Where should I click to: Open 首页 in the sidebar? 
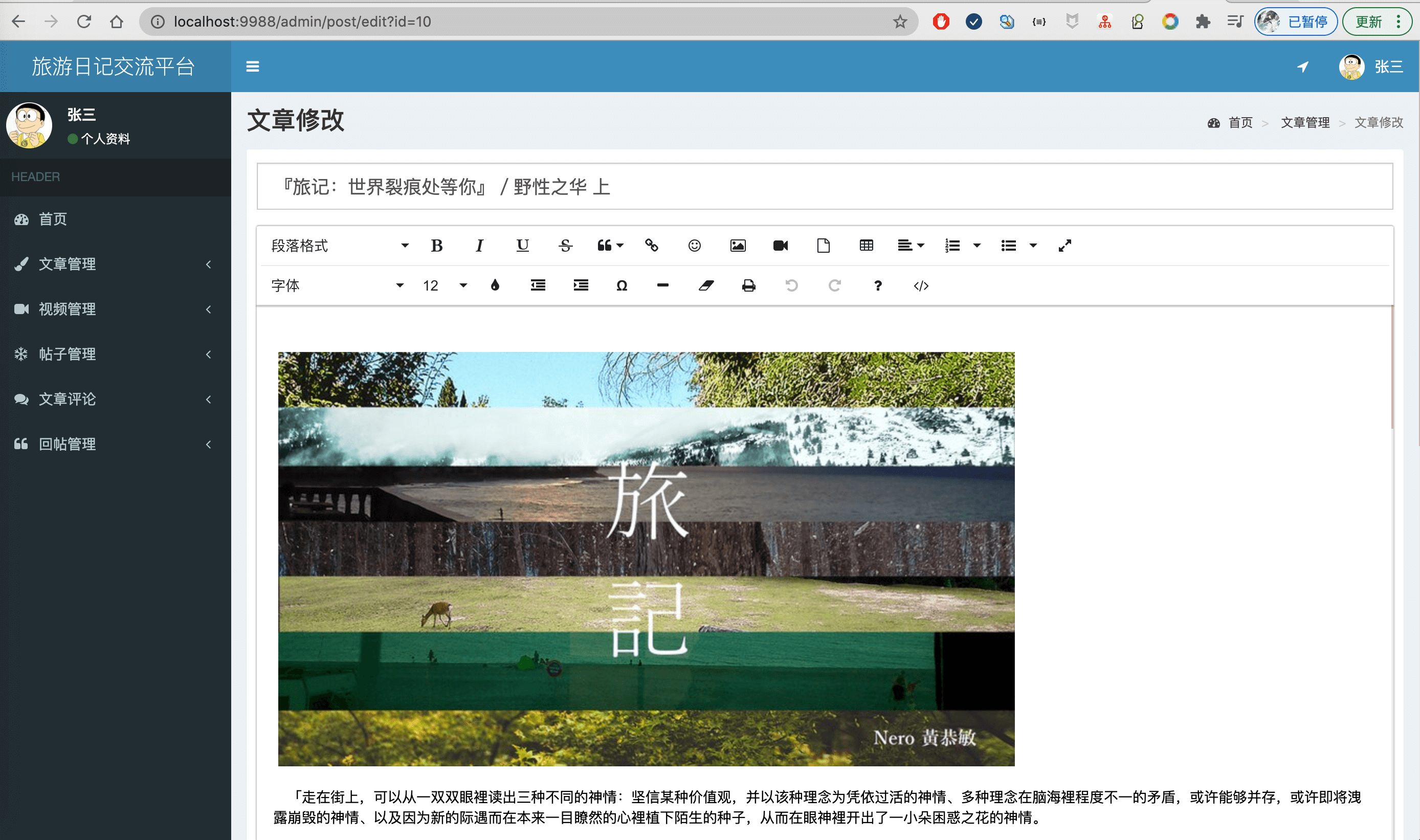pyautogui.click(x=116, y=219)
